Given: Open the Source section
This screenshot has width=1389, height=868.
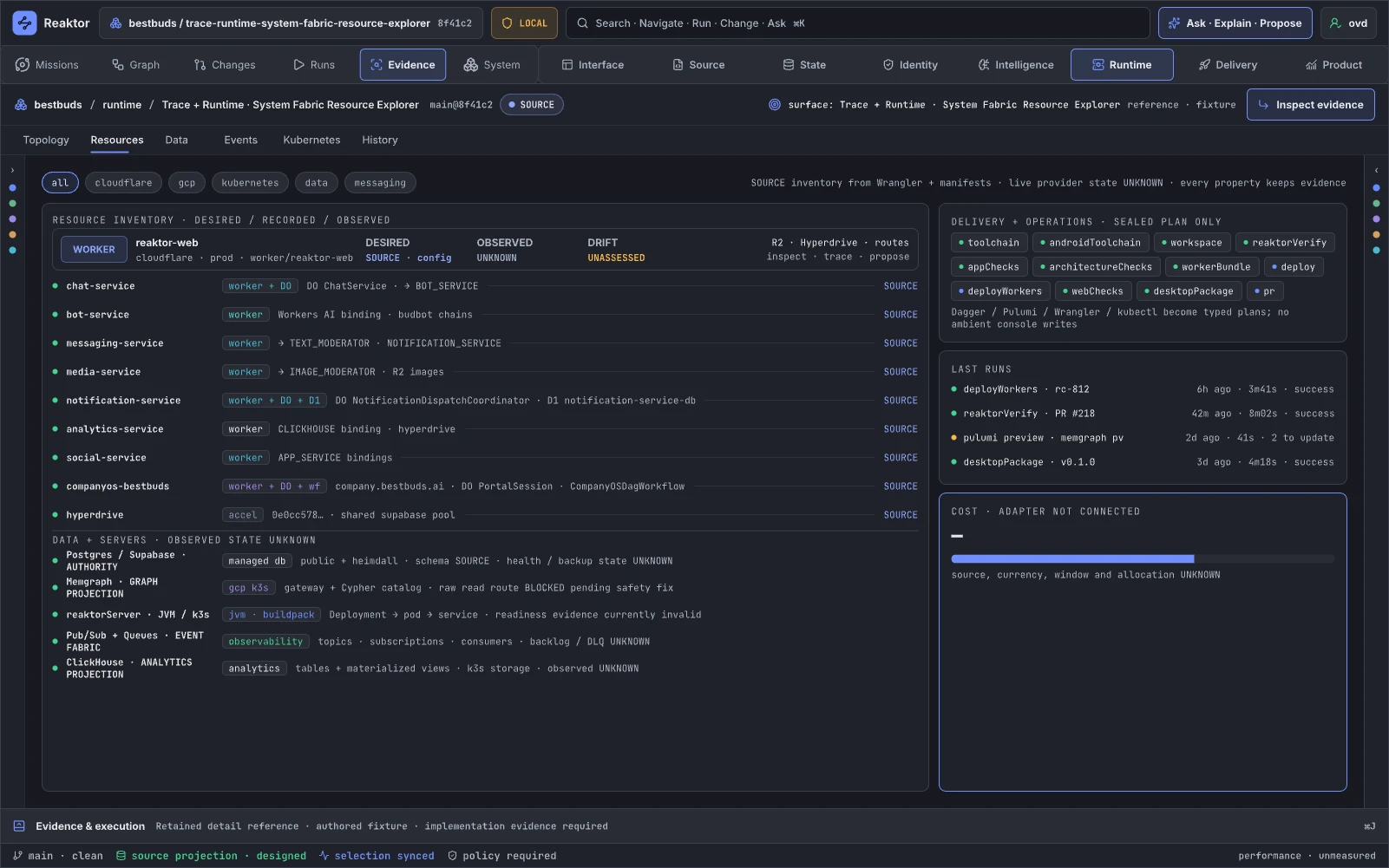Looking at the screenshot, I should (698, 65).
